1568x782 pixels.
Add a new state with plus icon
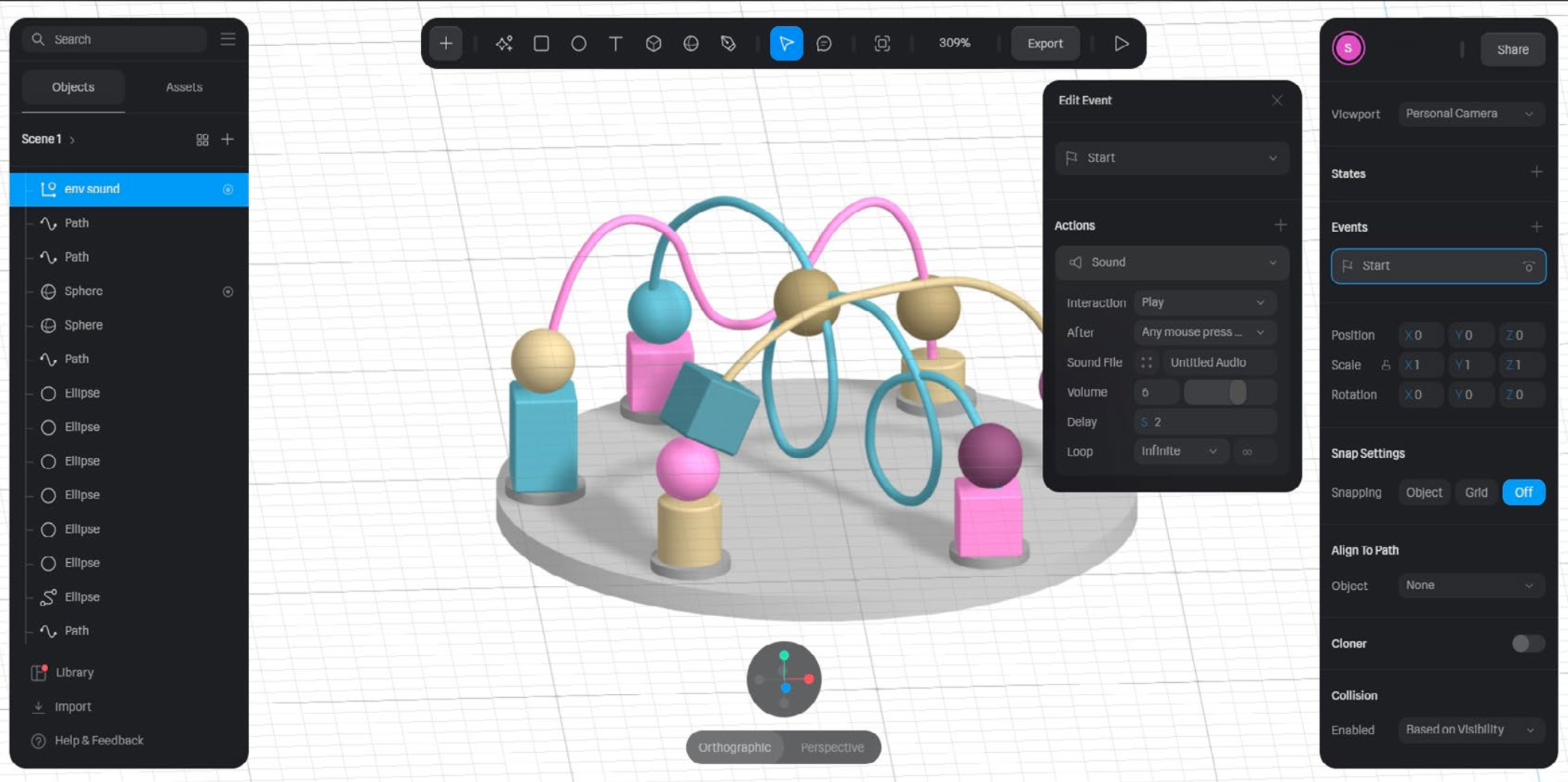pyautogui.click(x=1536, y=173)
